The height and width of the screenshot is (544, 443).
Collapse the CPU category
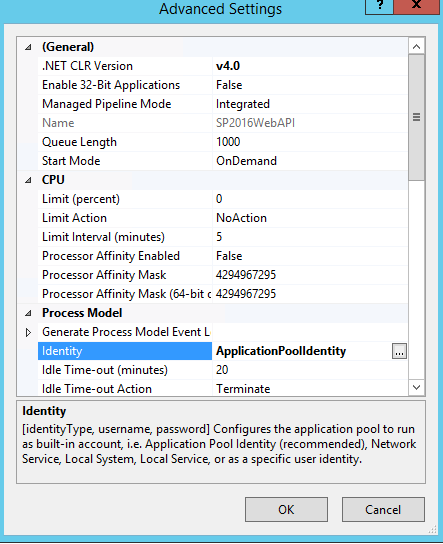tap(28, 180)
